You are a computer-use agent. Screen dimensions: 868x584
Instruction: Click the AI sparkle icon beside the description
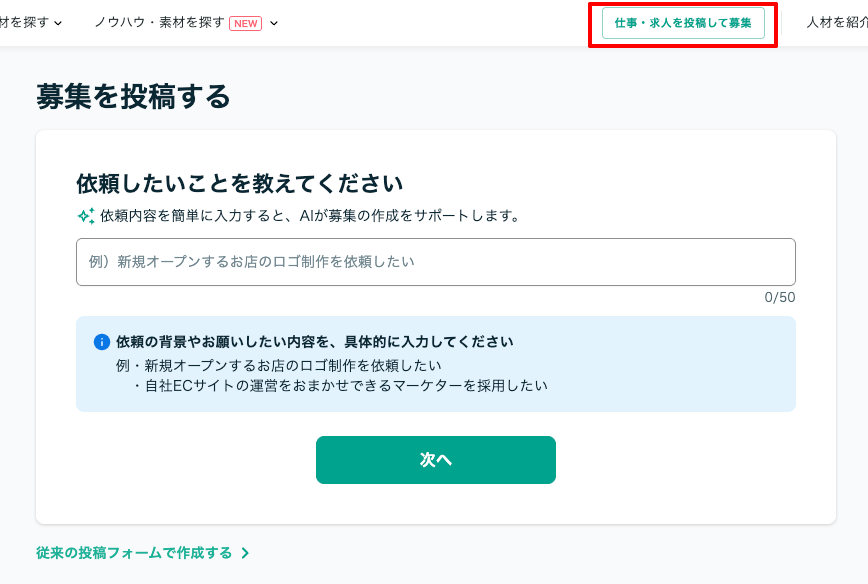(x=85, y=216)
